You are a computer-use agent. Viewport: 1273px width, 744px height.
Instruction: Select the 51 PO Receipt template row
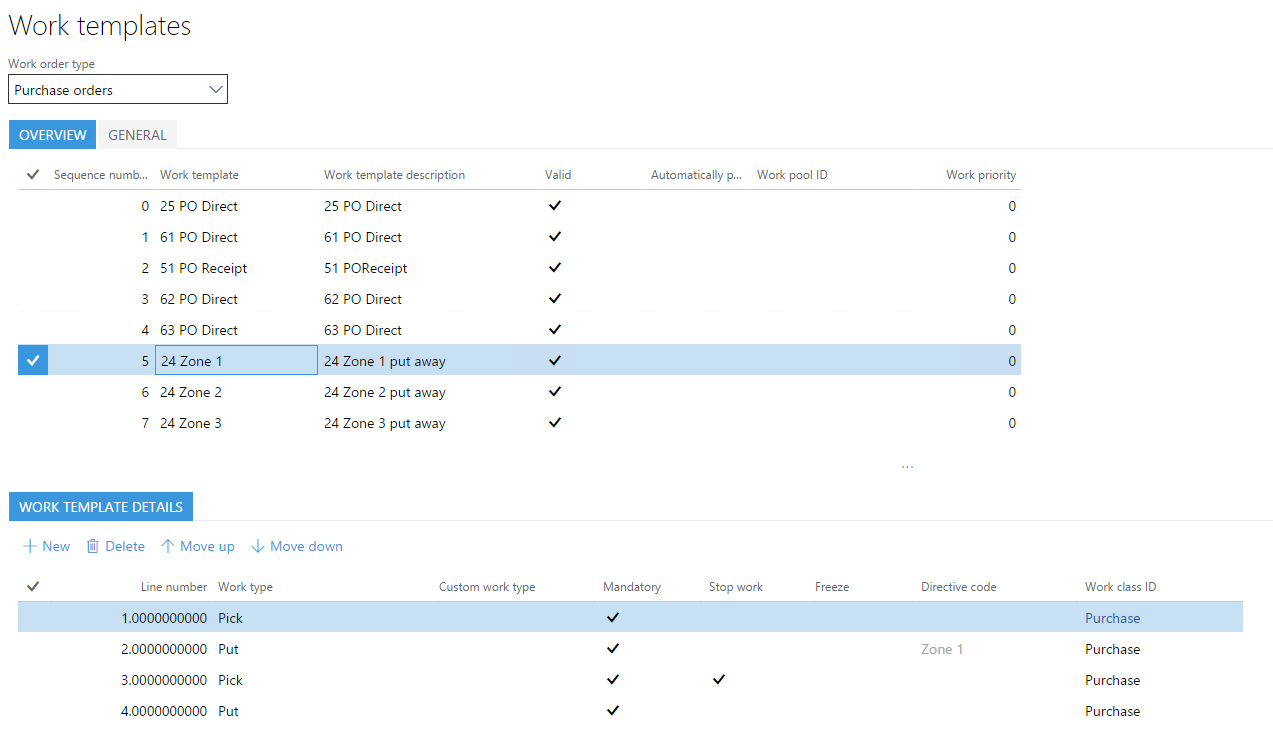[x=203, y=268]
